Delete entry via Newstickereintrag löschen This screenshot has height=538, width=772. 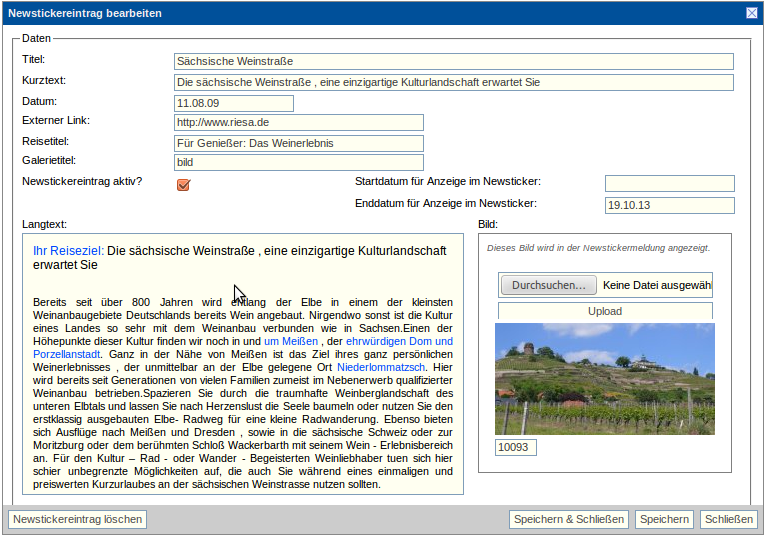pyautogui.click(x=77, y=519)
